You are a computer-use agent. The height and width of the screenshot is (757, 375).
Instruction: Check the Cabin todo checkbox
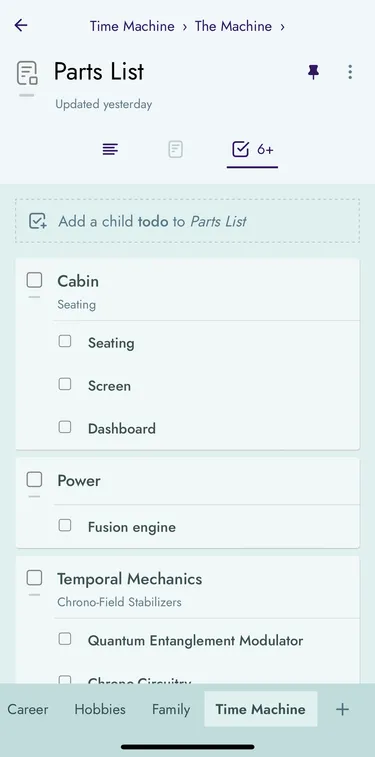point(34,280)
